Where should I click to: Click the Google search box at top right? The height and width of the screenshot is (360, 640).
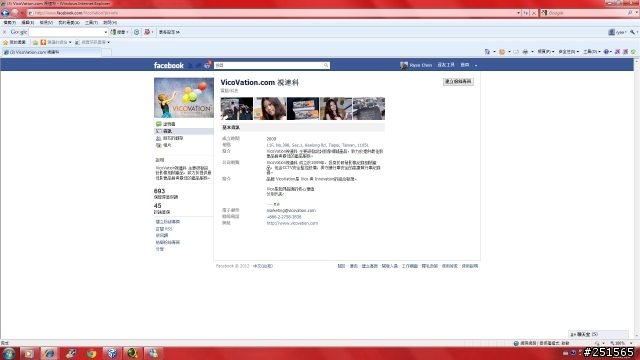tap(584, 13)
